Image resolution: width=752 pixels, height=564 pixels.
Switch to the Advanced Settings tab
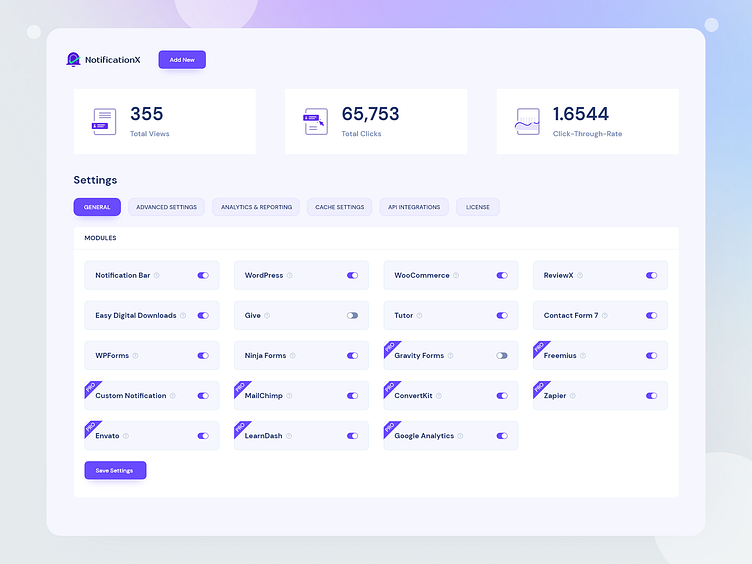166,207
